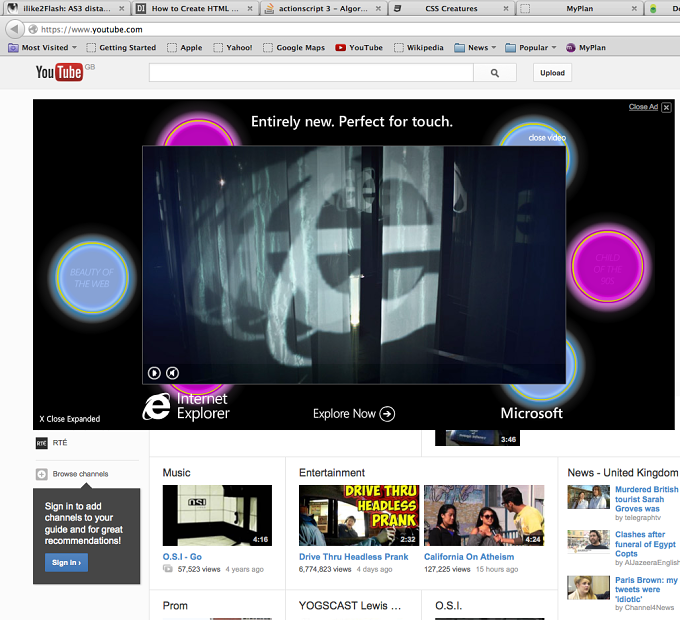Click the YouTube logo

pos(59,72)
